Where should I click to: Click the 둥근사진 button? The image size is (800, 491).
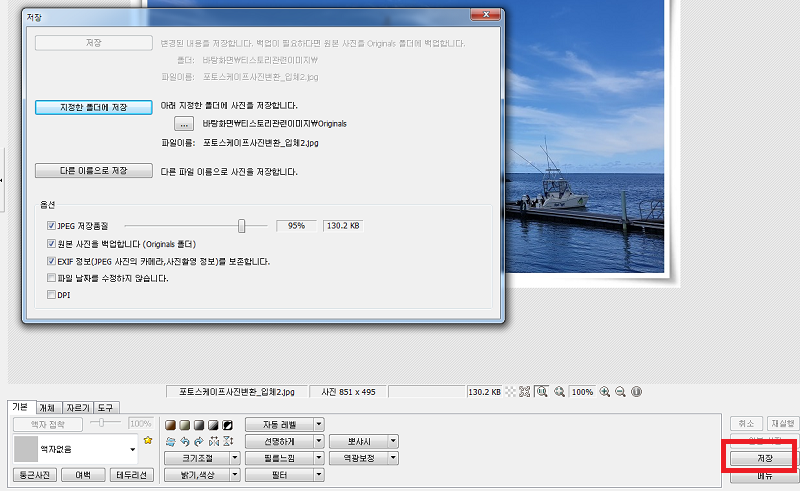pos(35,475)
